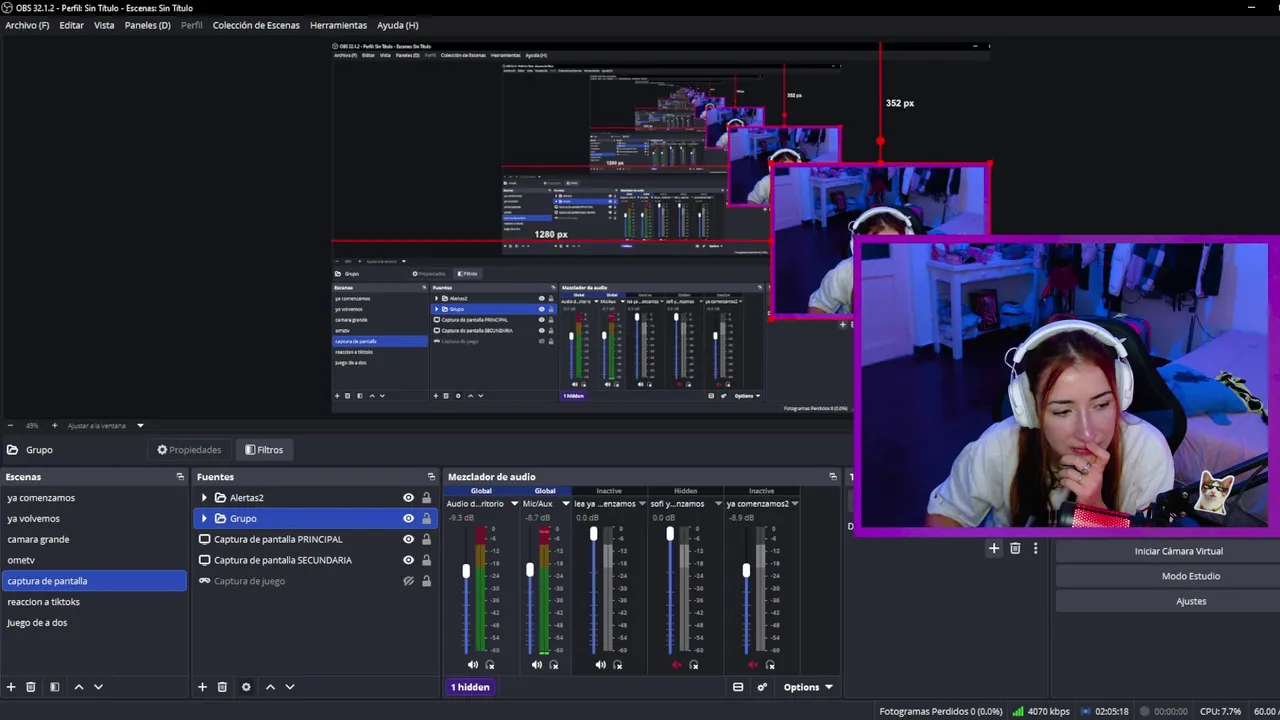Open the Herramientas menu
The width and height of the screenshot is (1280, 720).
click(338, 25)
